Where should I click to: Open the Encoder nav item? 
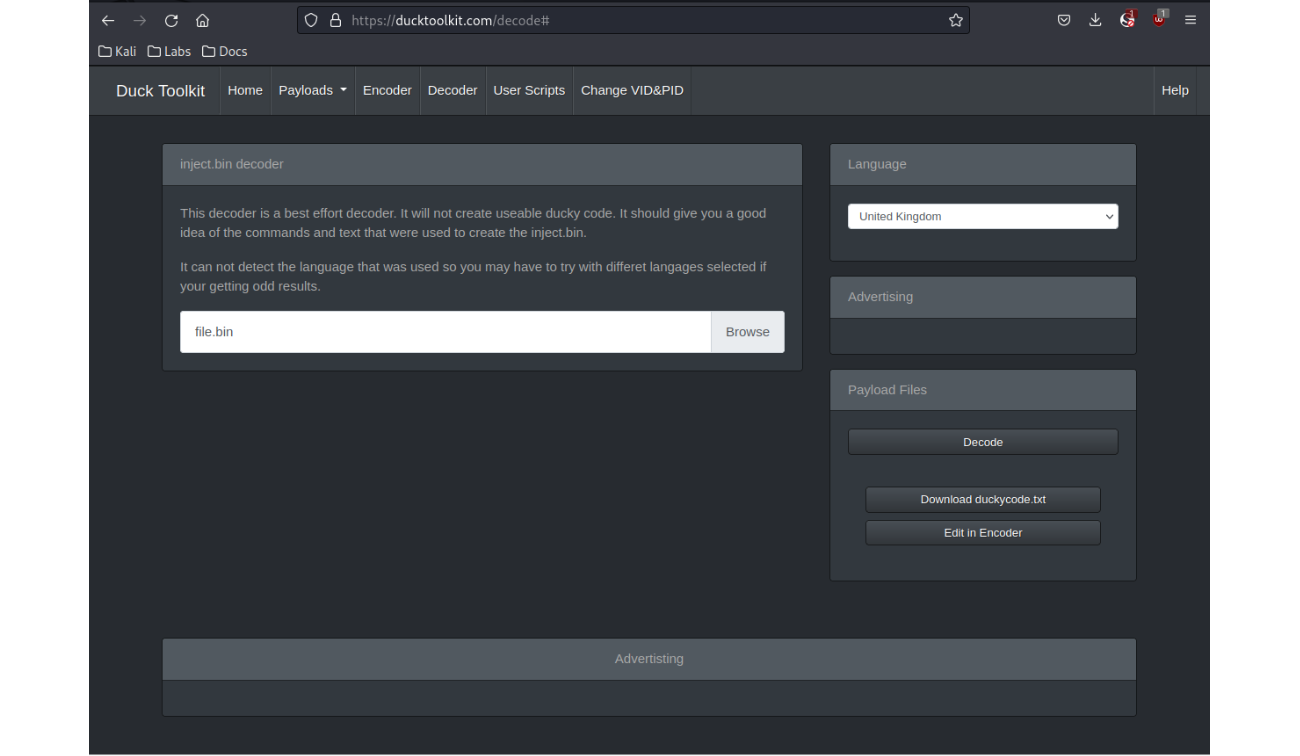click(x=387, y=90)
